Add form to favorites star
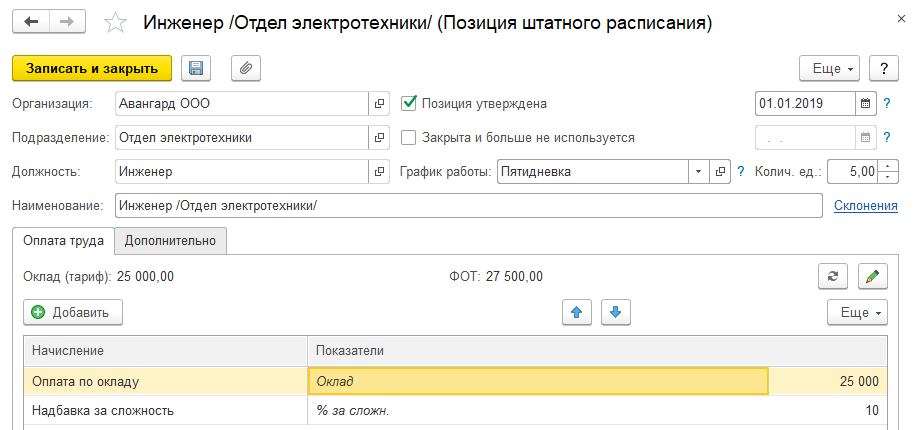Image resolution: width=915 pixels, height=430 pixels. coord(116,22)
